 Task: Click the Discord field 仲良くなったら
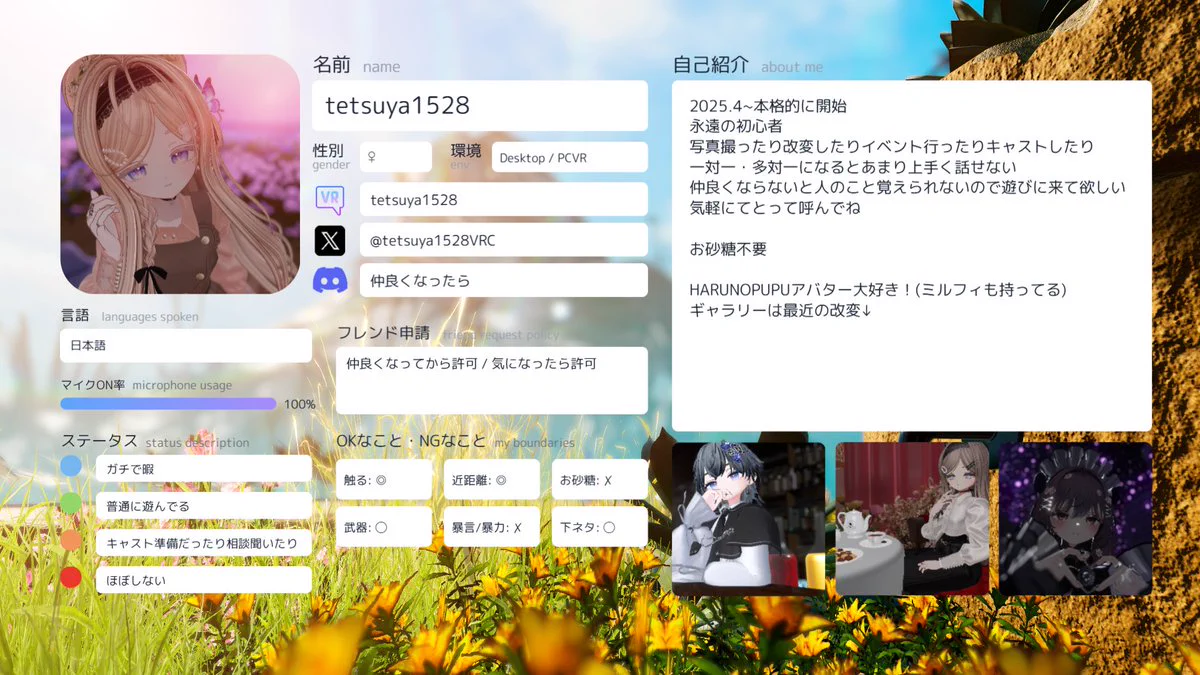(x=504, y=280)
